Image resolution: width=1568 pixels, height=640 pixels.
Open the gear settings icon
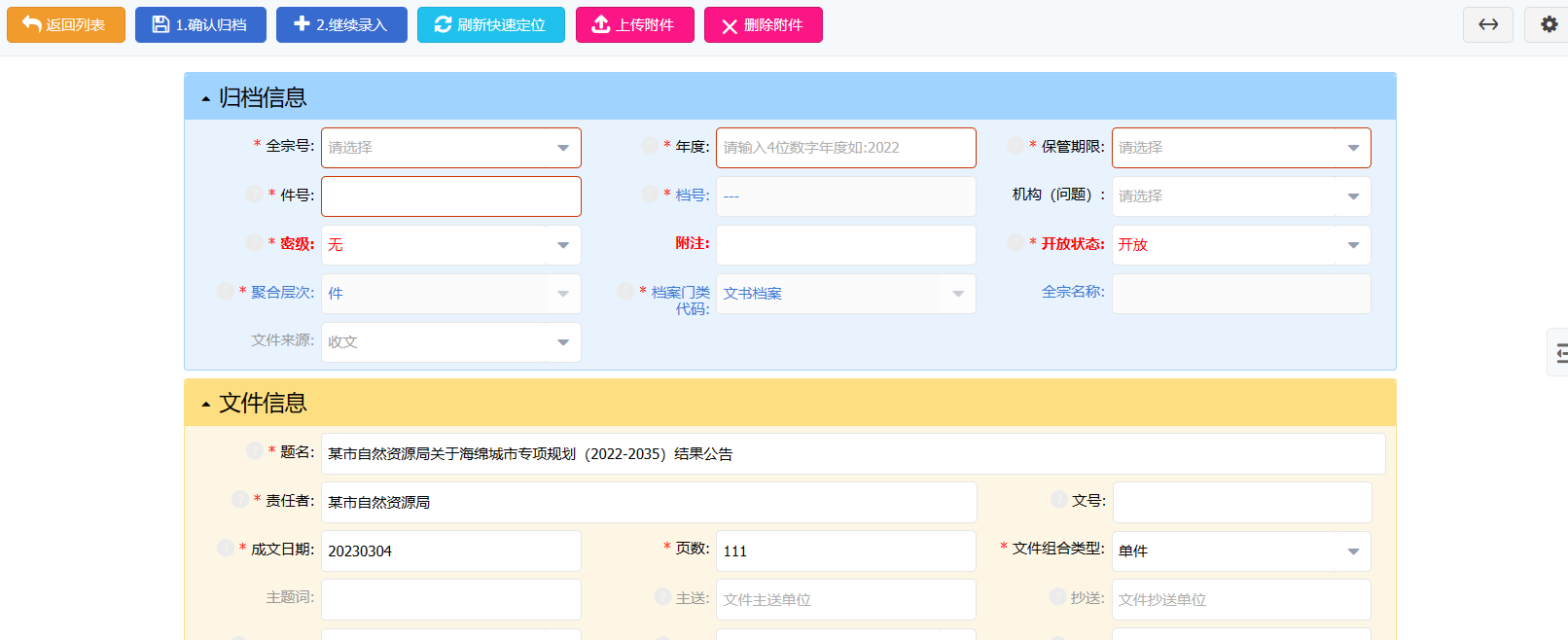click(x=1549, y=24)
